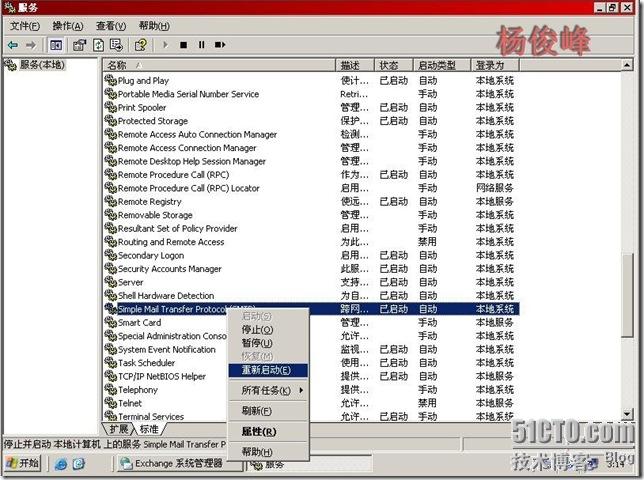The height and width of the screenshot is (480, 644).
Task: Select Print Spooler service icon
Action: coord(110,107)
